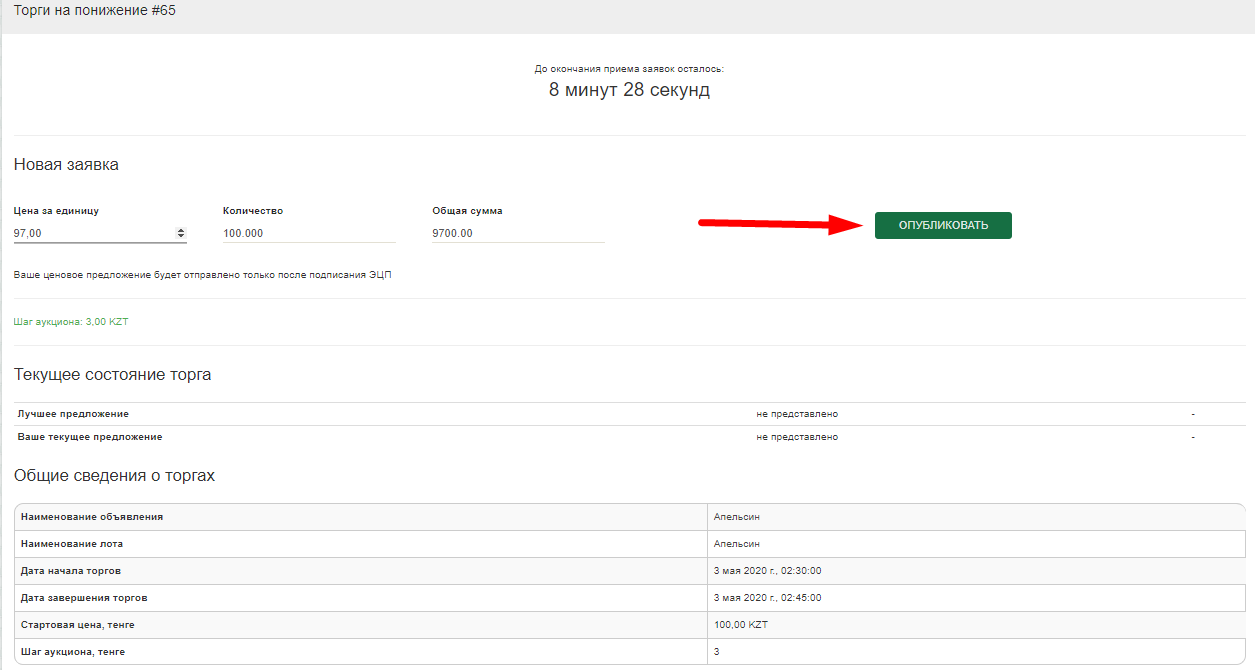Click the price stepper arrows
Screen dimensions: 1255x670
181,233
